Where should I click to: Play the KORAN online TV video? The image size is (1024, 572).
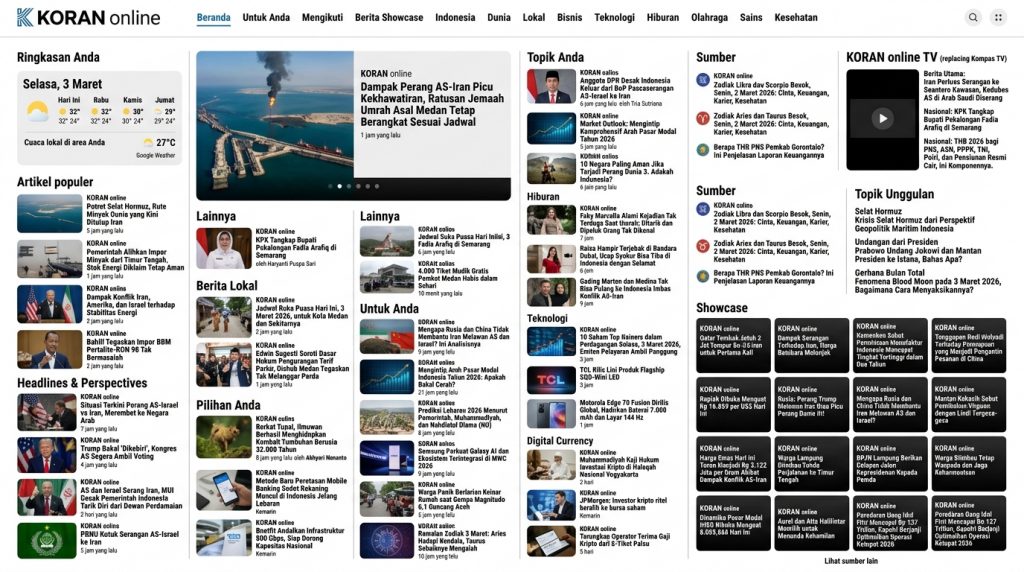(882, 118)
